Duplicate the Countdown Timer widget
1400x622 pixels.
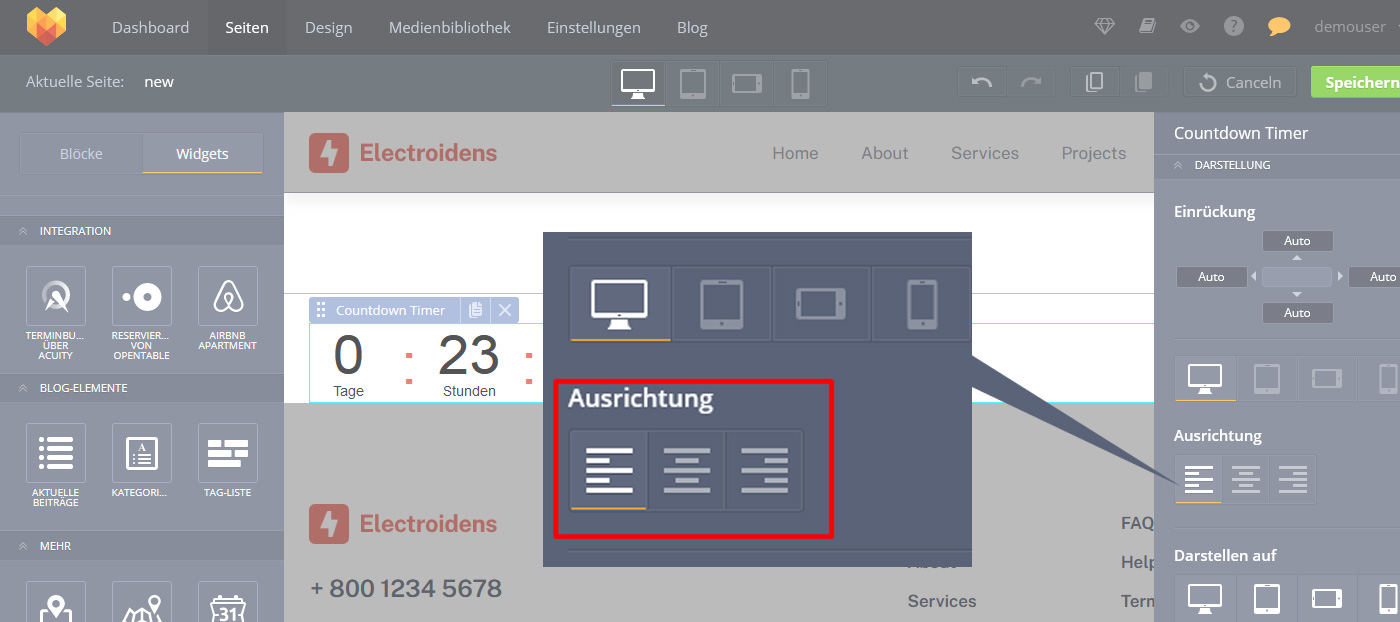(x=476, y=310)
